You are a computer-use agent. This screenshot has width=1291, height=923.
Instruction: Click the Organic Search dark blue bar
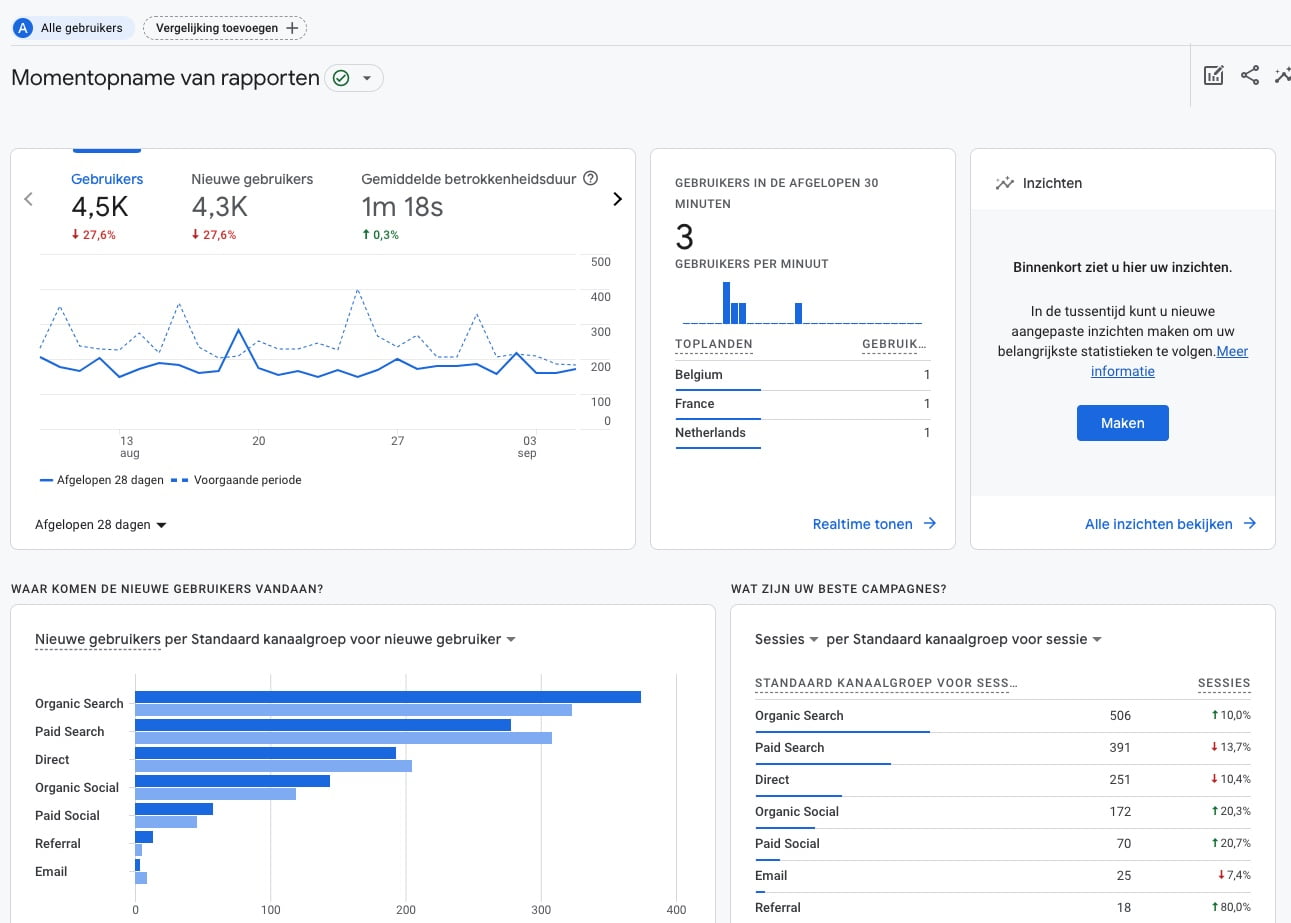point(388,697)
